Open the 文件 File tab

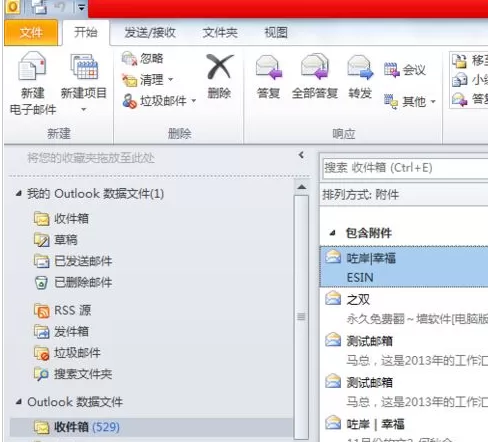click(x=31, y=33)
